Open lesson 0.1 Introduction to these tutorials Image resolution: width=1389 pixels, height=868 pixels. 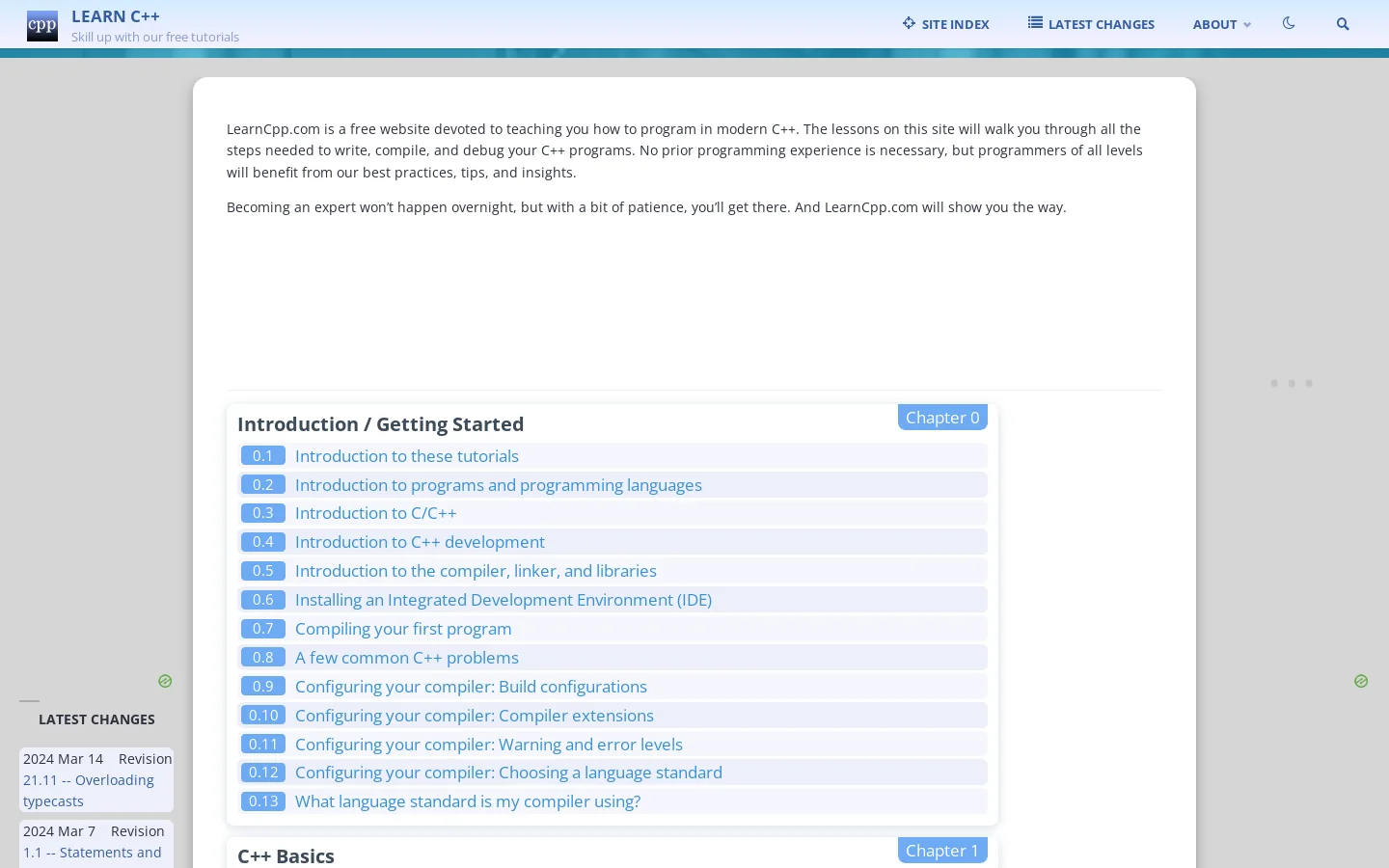pos(407,456)
